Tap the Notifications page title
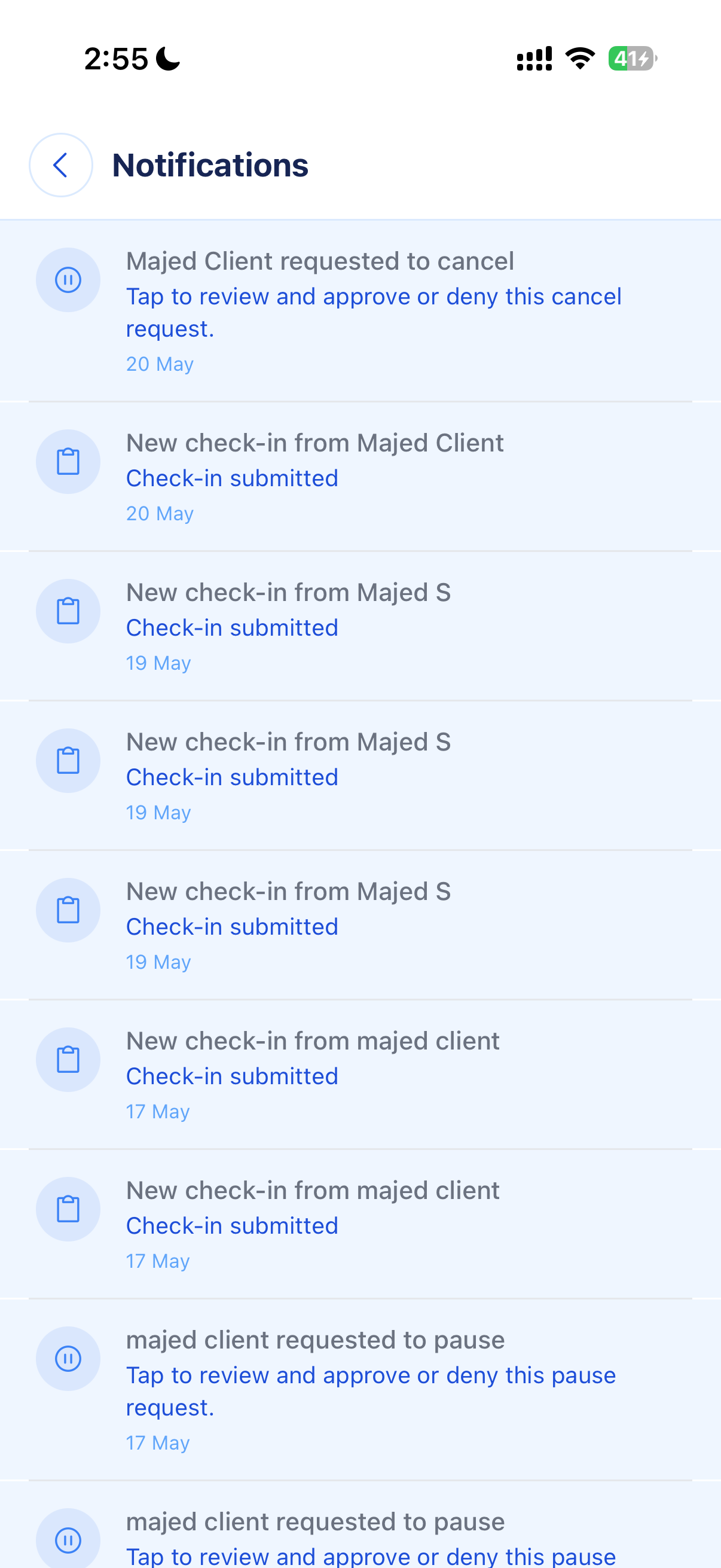This screenshot has height=1568, width=721. (210, 165)
